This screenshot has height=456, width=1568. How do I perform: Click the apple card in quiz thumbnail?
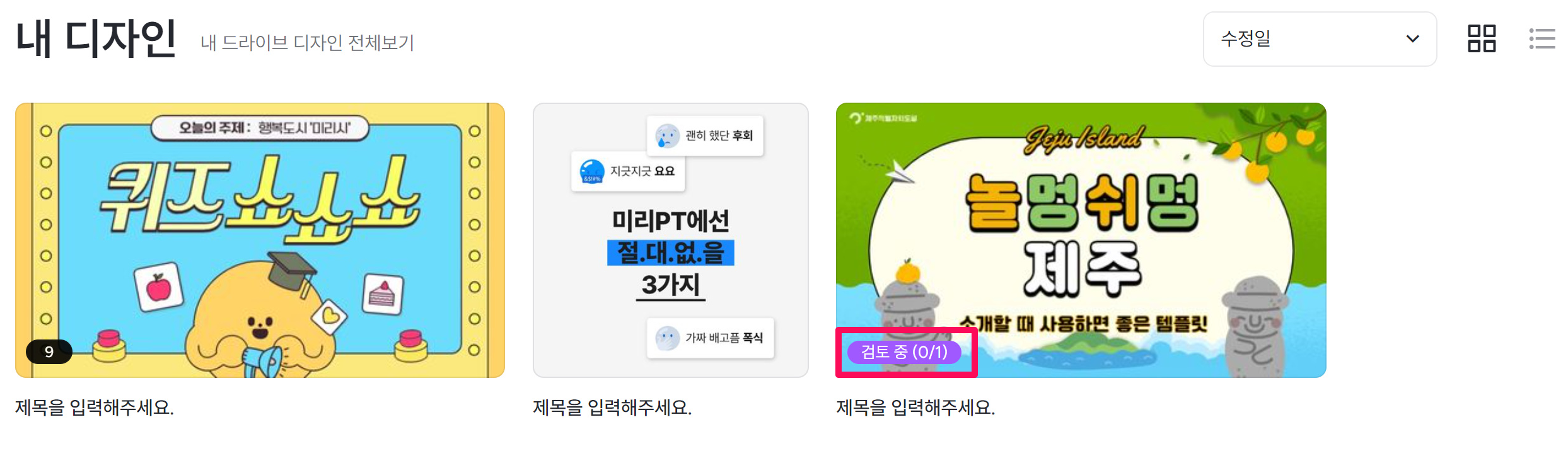159,288
